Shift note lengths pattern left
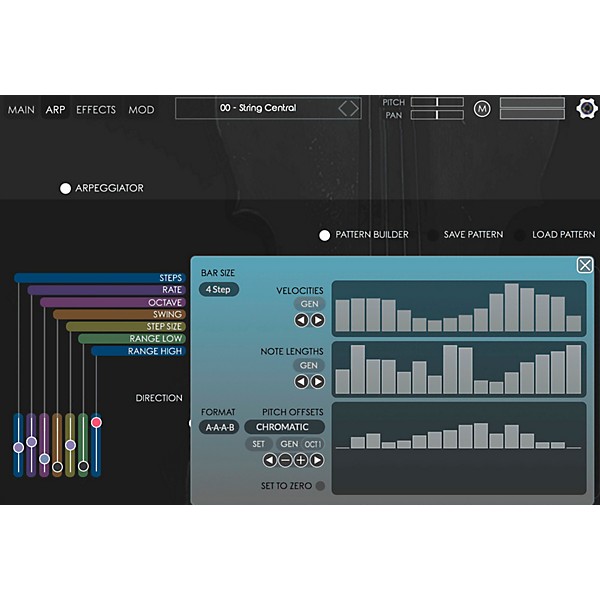 (x=301, y=382)
